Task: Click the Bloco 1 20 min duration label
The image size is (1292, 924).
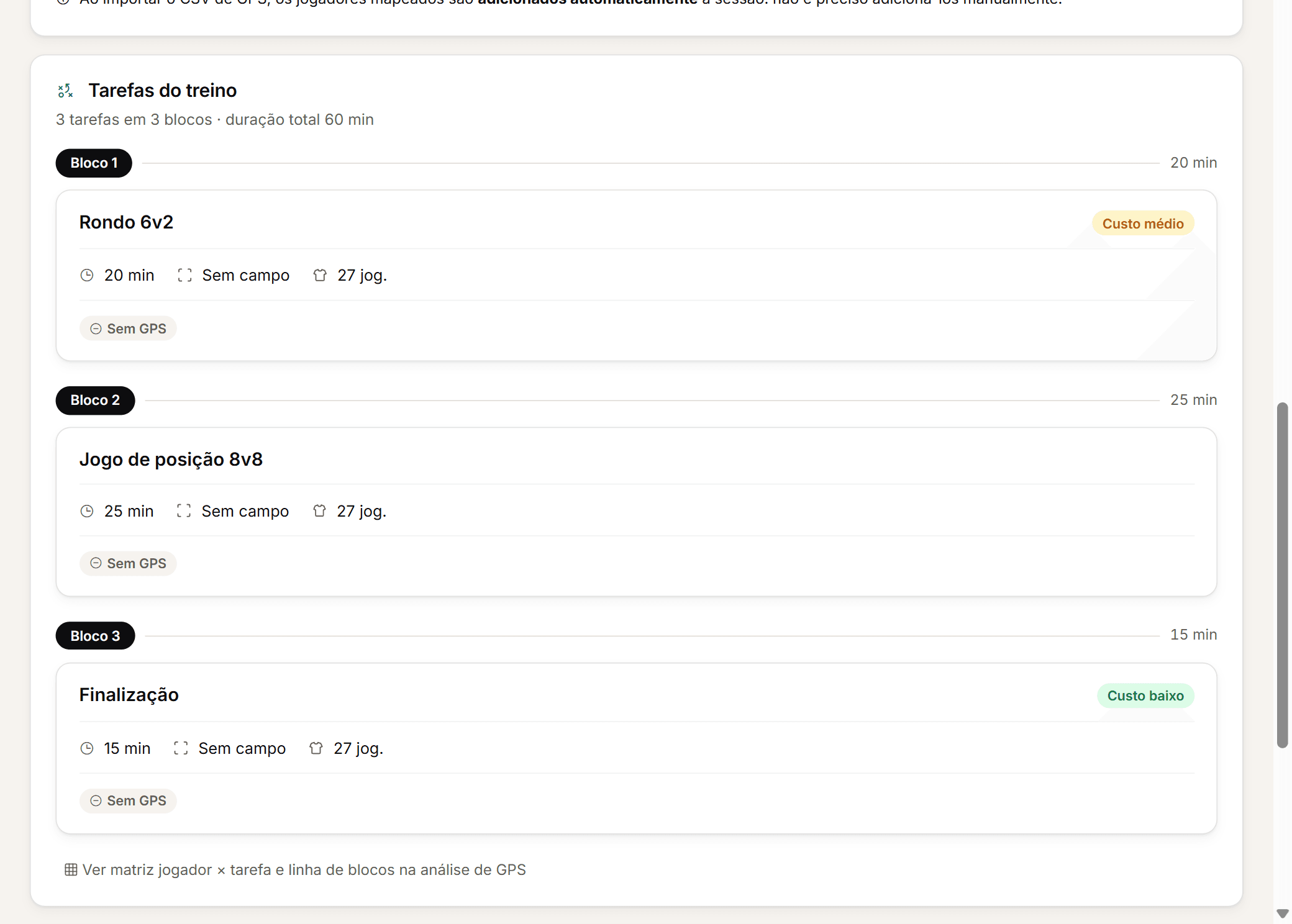Action: (x=1193, y=163)
